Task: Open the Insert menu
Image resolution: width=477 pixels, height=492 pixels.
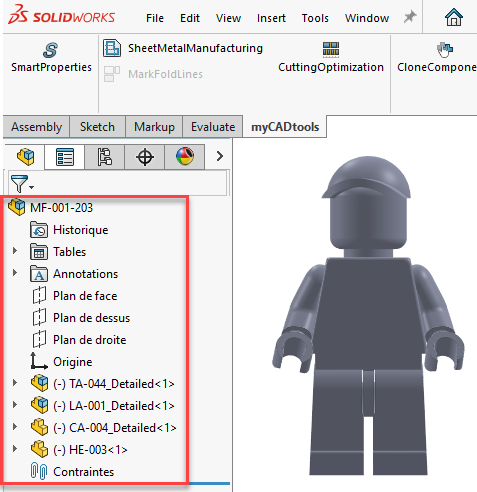Action: coord(271,18)
